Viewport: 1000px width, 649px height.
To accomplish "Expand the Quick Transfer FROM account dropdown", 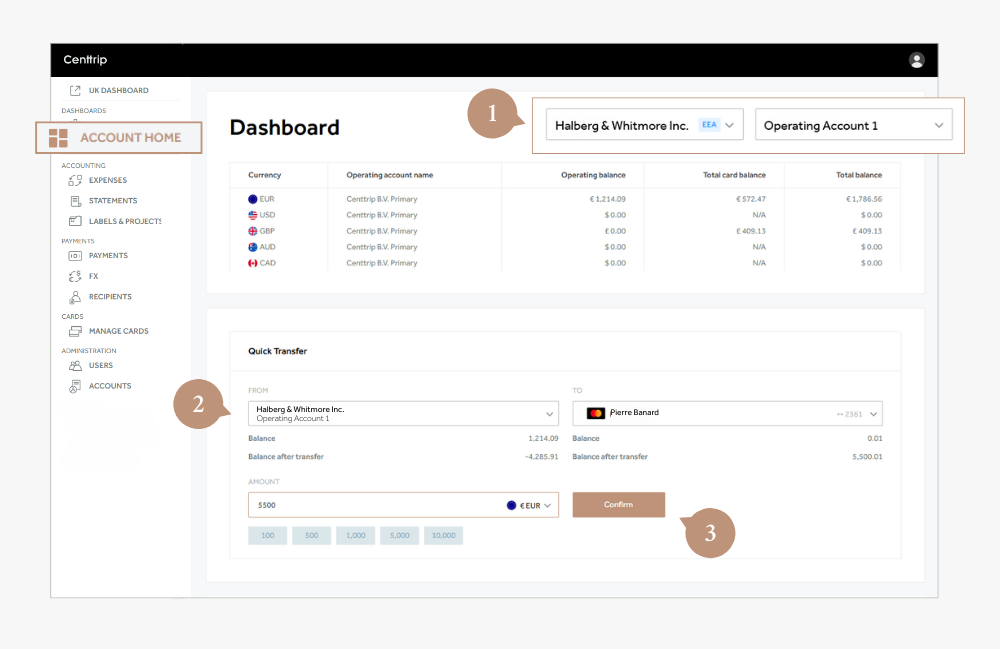I will pyautogui.click(x=403, y=414).
